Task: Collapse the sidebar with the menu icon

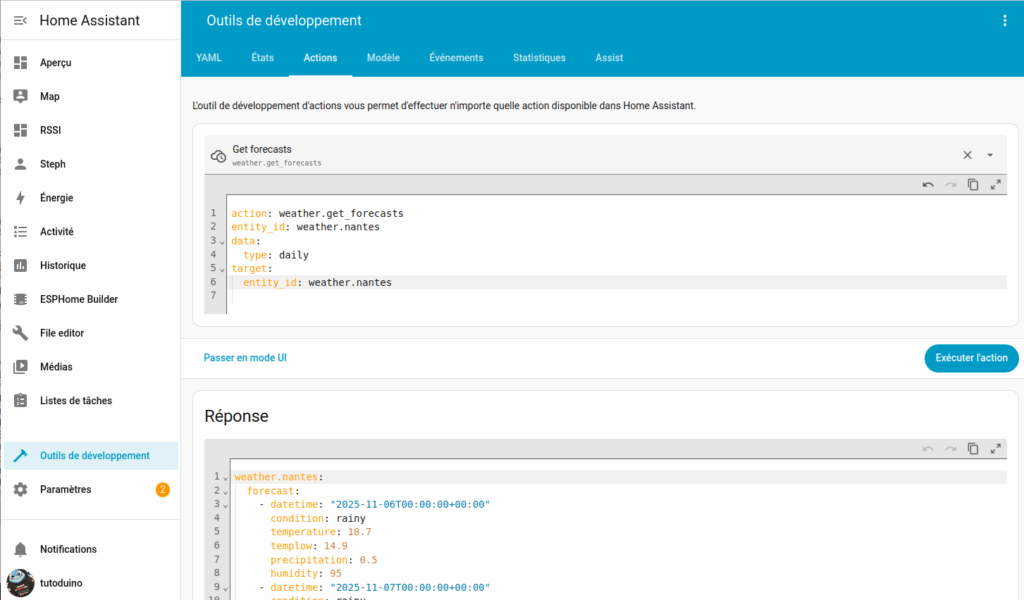Action: pos(20,20)
